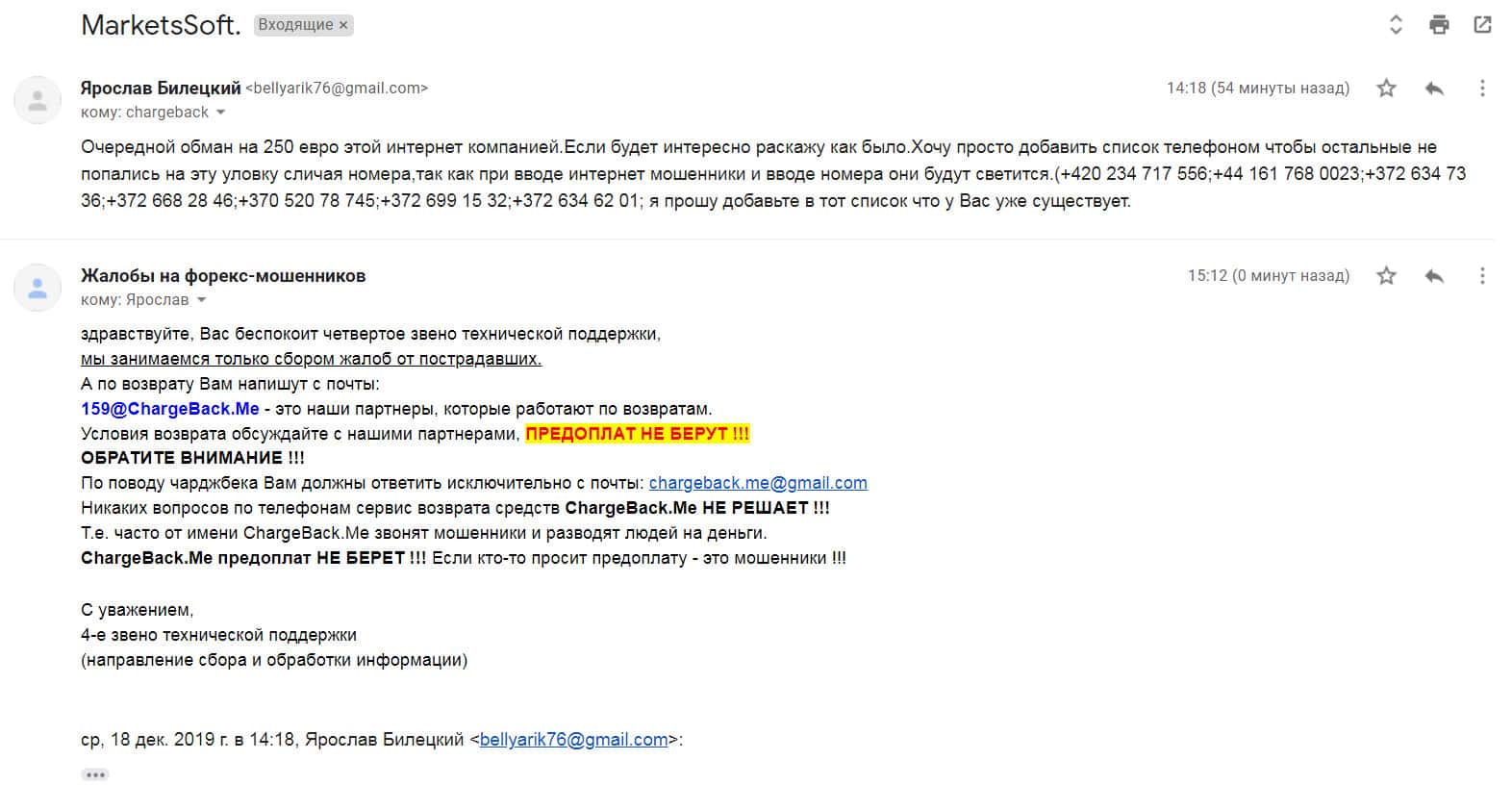The height and width of the screenshot is (811, 1512).
Task: Open conversation in new window icon
Action: coord(1482,25)
